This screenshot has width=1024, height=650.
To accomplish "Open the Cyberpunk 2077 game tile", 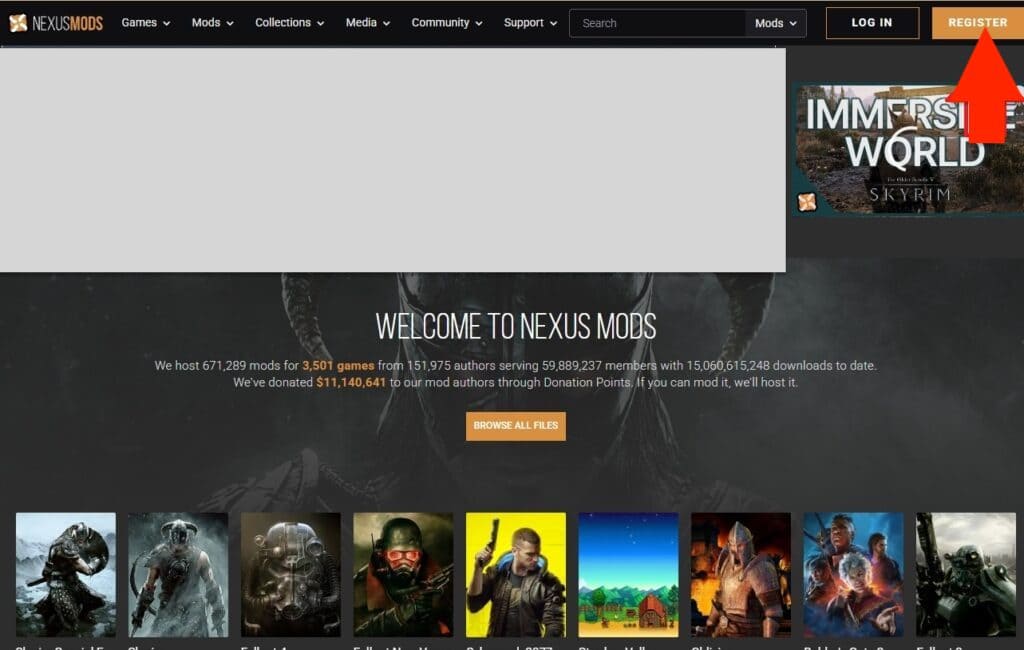I will (x=516, y=575).
